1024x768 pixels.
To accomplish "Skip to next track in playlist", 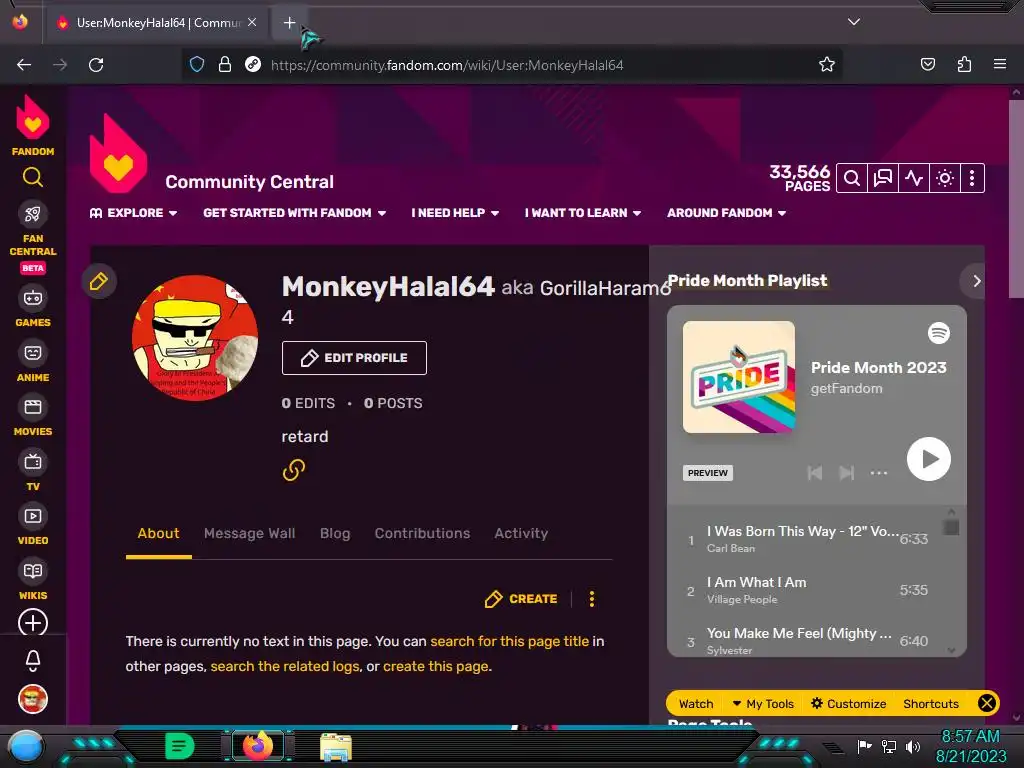I will (x=846, y=473).
